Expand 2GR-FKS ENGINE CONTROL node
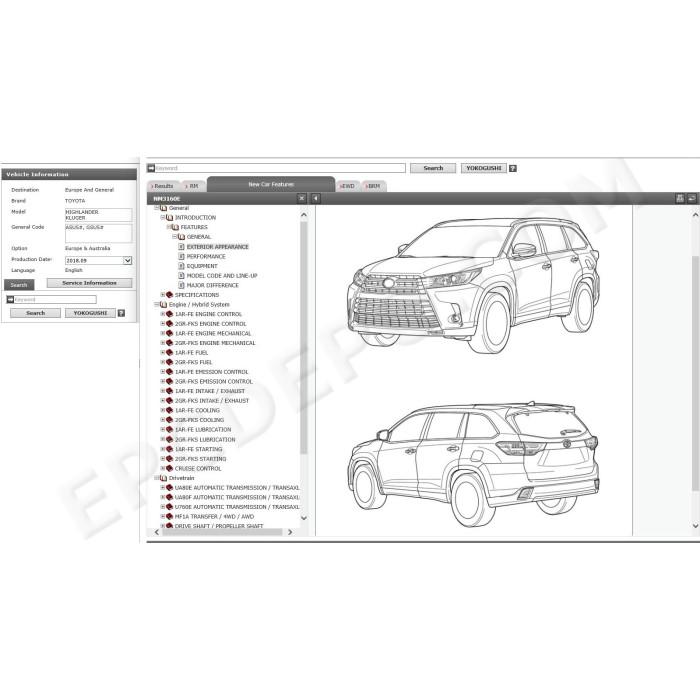This screenshot has width=700, height=700. (162, 324)
